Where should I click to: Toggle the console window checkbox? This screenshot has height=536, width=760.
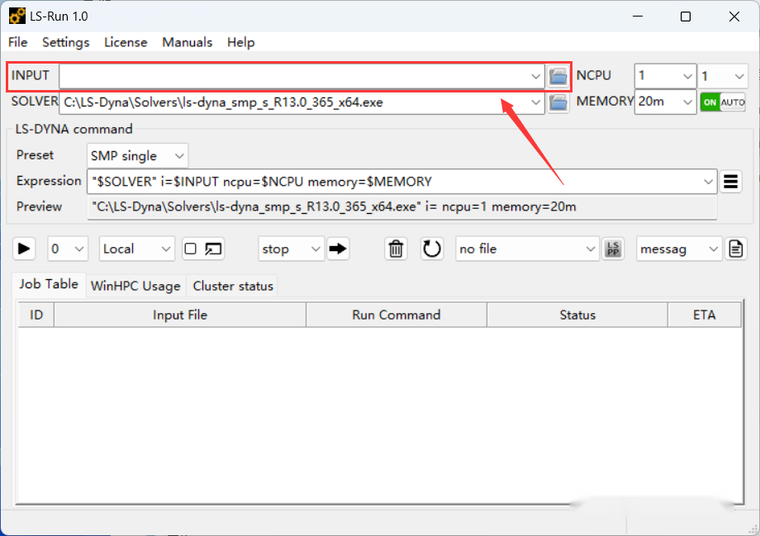tap(190, 249)
